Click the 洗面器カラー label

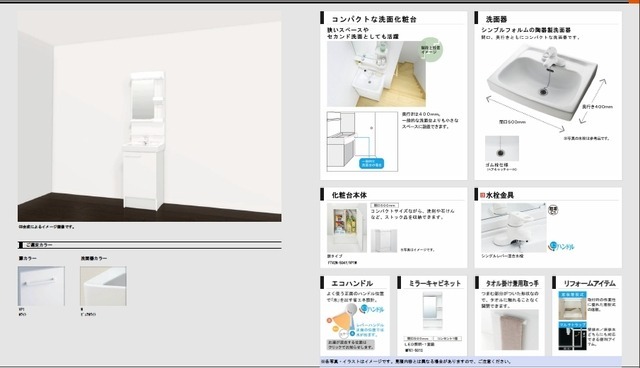[x=94, y=258]
